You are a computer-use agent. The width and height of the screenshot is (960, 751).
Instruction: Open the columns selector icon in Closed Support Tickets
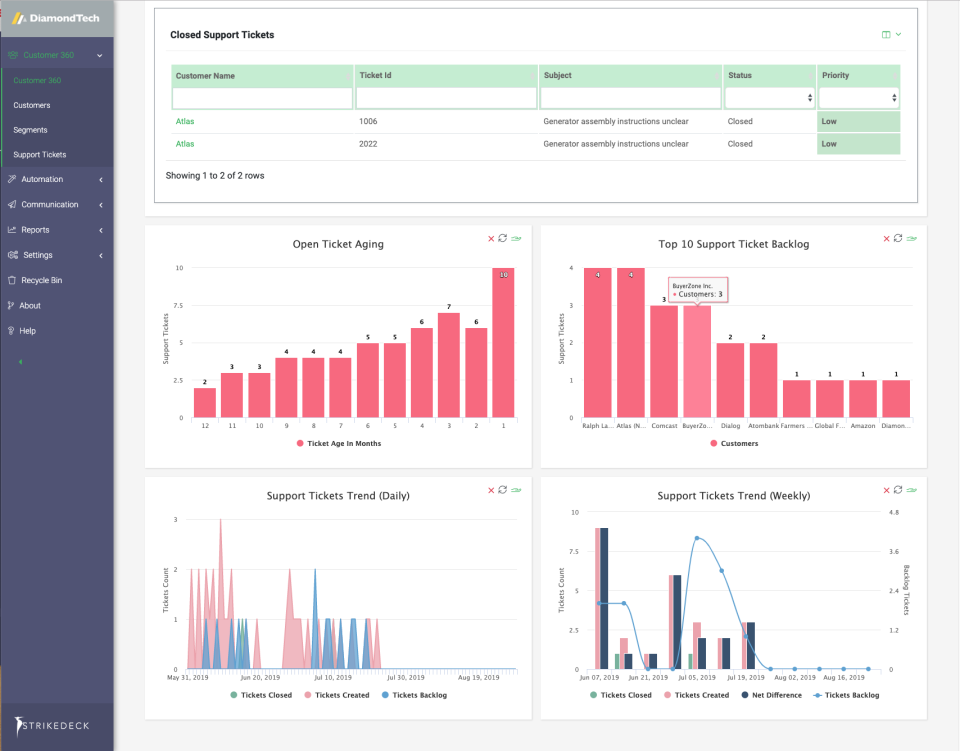[886, 34]
